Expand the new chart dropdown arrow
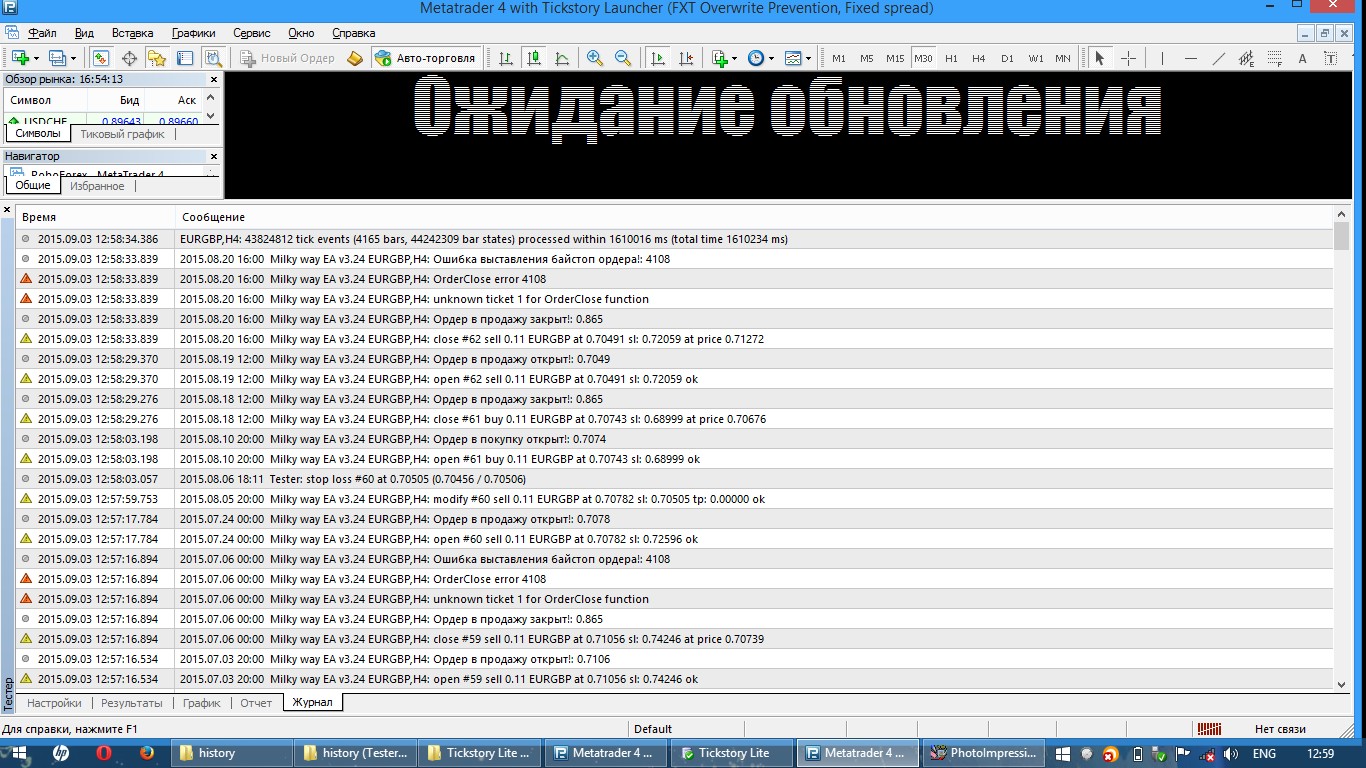This screenshot has height=768, width=1366. [x=36, y=58]
